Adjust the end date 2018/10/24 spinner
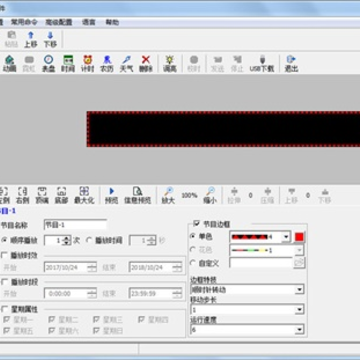The image size is (360, 360). tap(177, 267)
